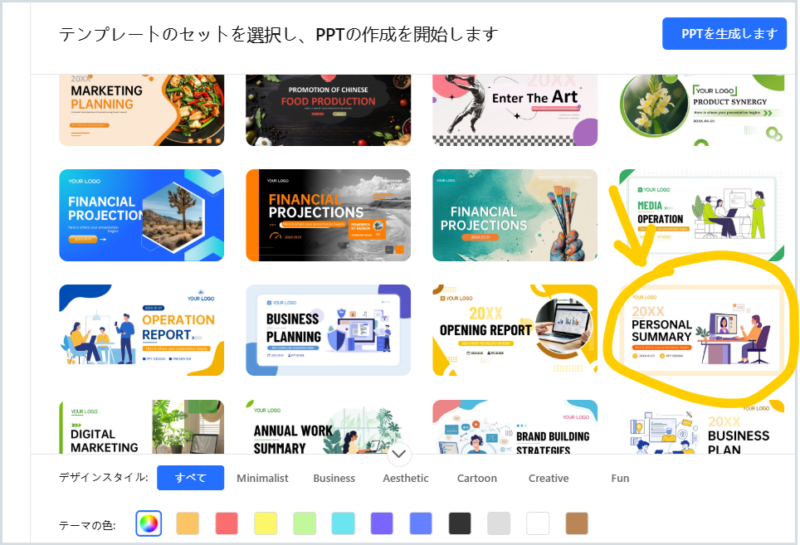The height and width of the screenshot is (545, 800).
Task: Expand templates with the down chevron button
Action: tap(399, 454)
